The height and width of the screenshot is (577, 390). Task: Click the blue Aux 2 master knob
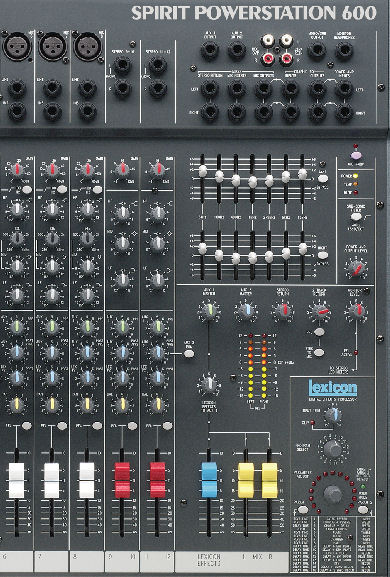247,310
